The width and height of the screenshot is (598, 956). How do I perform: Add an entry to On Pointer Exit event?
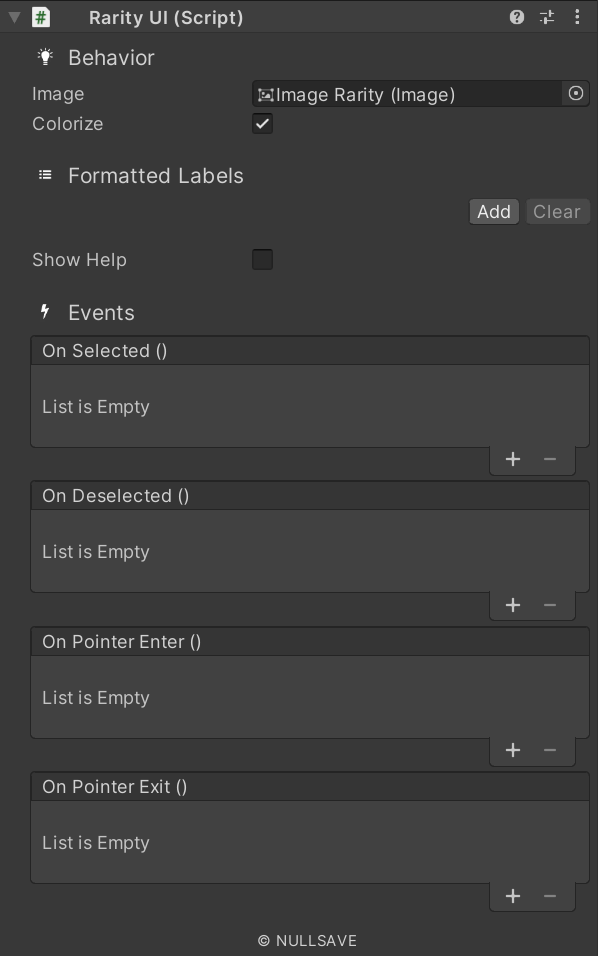(x=513, y=896)
